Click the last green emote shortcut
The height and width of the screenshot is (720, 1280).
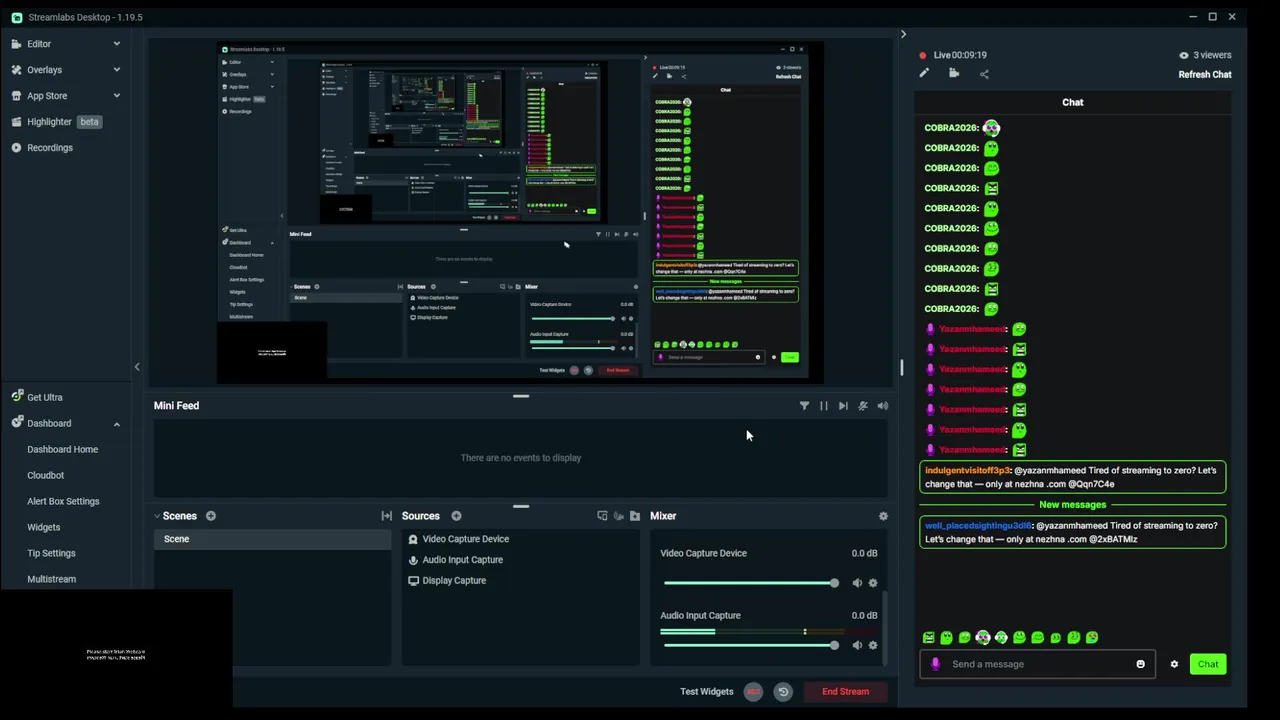tap(1092, 638)
